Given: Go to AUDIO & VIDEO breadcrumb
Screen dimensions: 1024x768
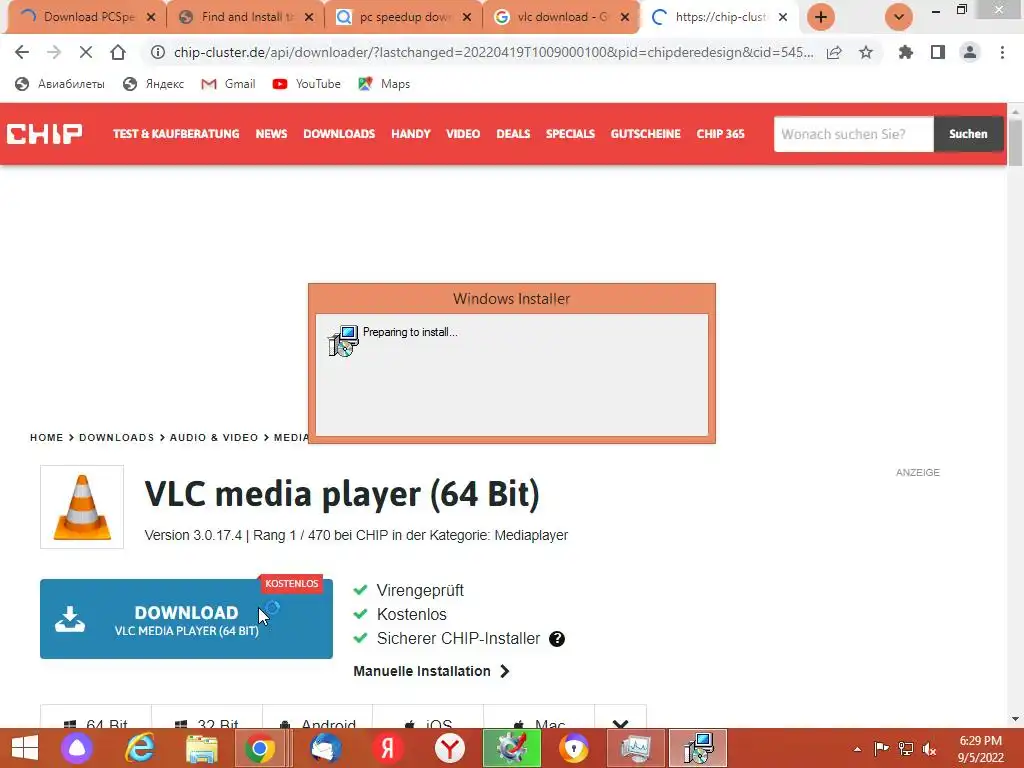Looking at the screenshot, I should pyautogui.click(x=214, y=438).
